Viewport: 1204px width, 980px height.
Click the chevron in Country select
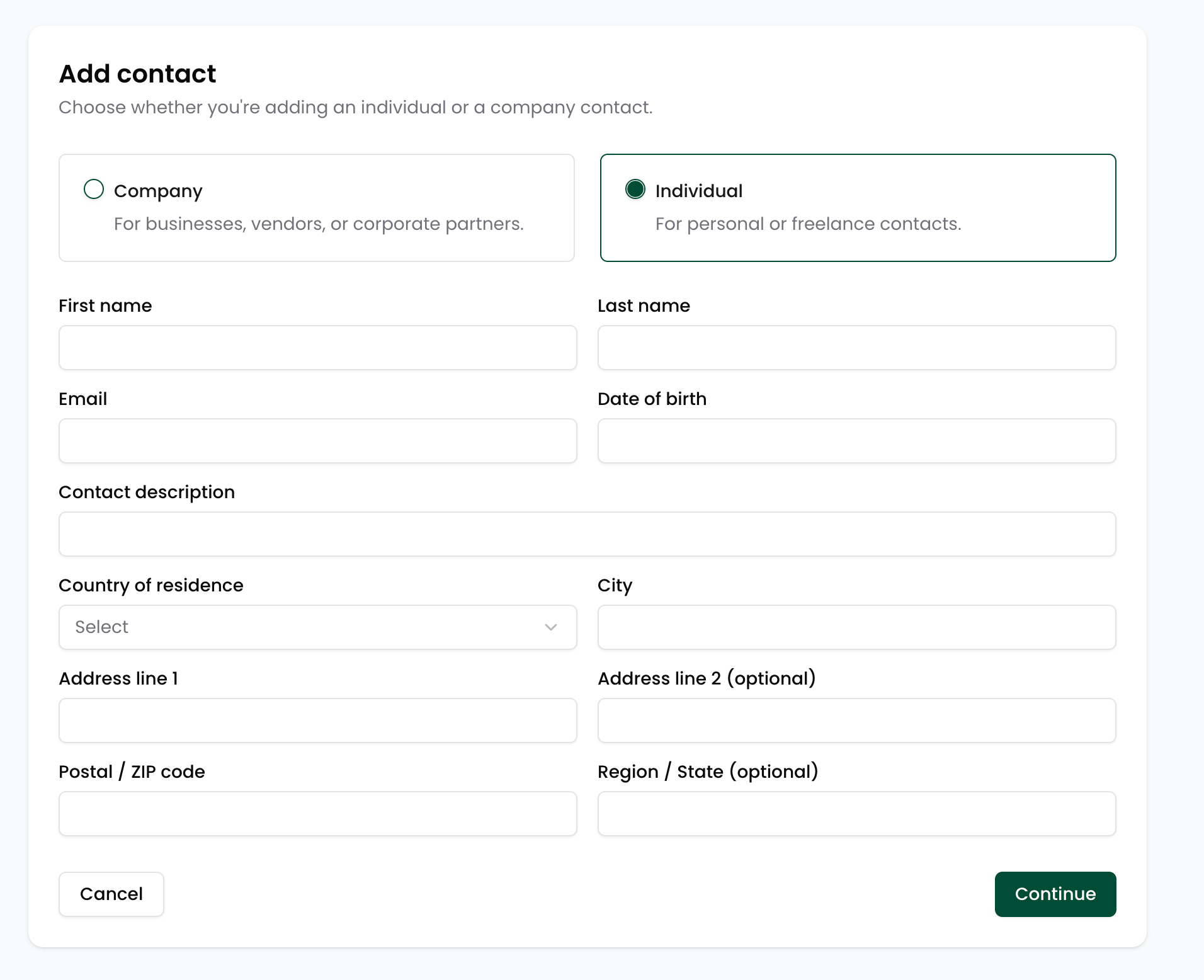[550, 627]
